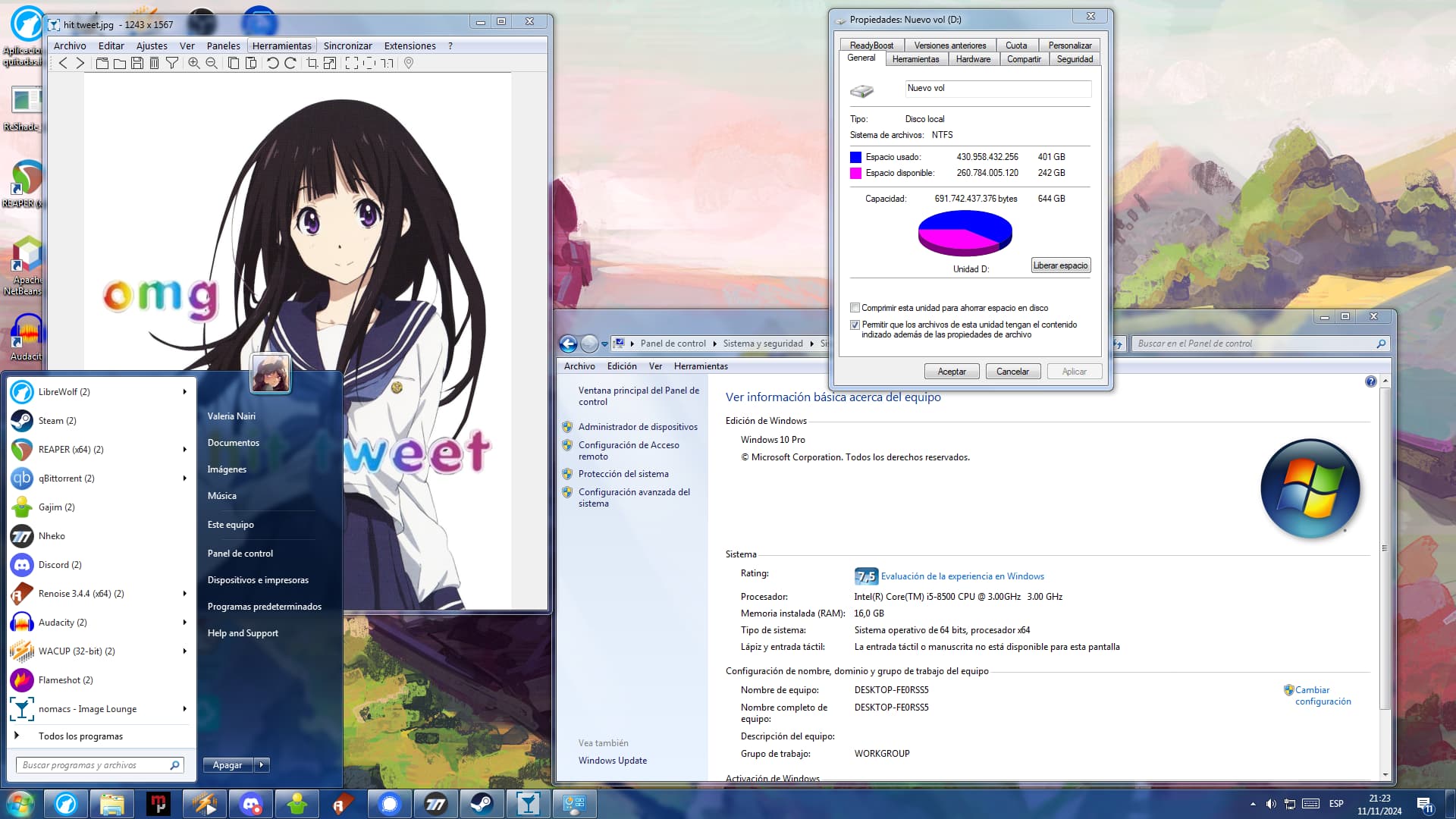Open Panel de control from Start menu
1456x819 pixels.
[240, 554]
